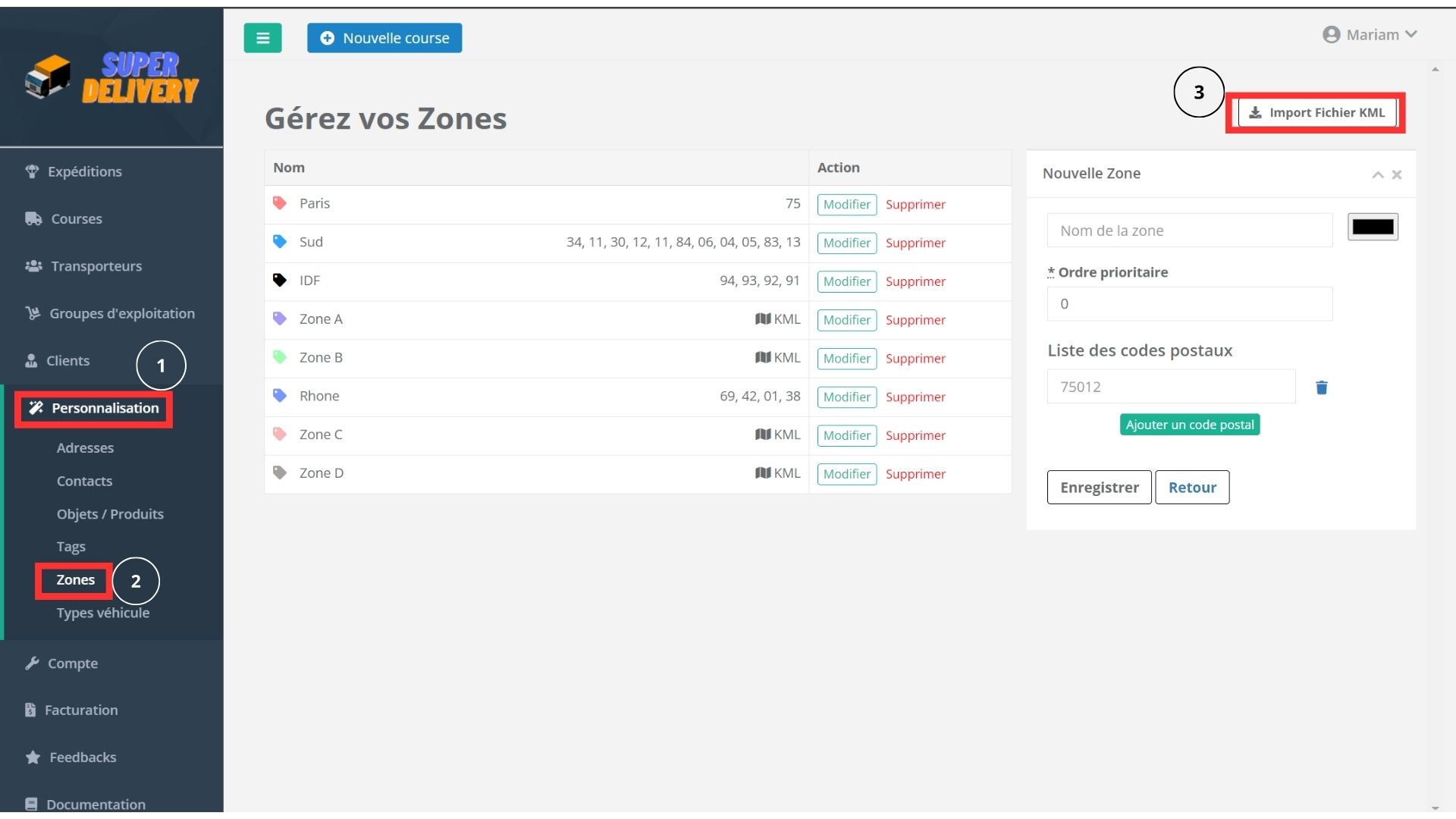Image resolution: width=1456 pixels, height=819 pixels.
Task: Open the Contacts submenu item
Action: coord(84,481)
